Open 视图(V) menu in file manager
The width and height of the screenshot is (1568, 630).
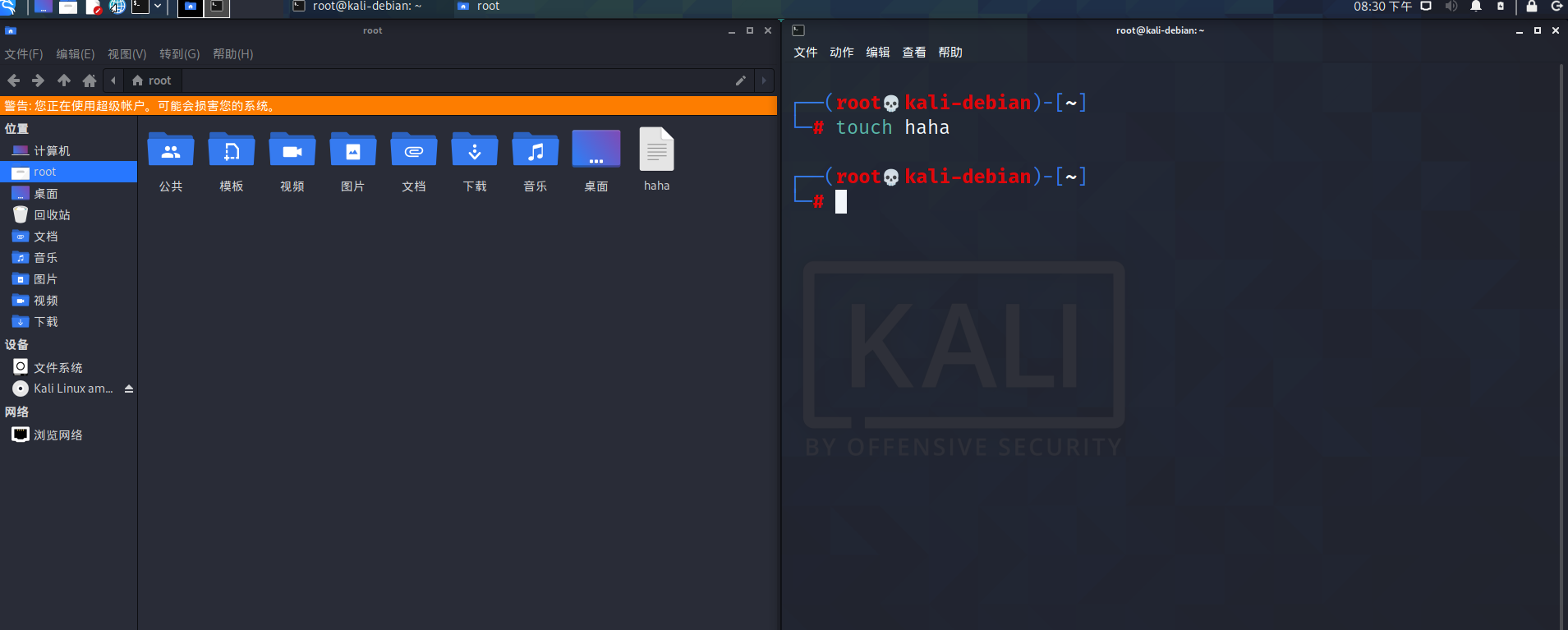127,54
